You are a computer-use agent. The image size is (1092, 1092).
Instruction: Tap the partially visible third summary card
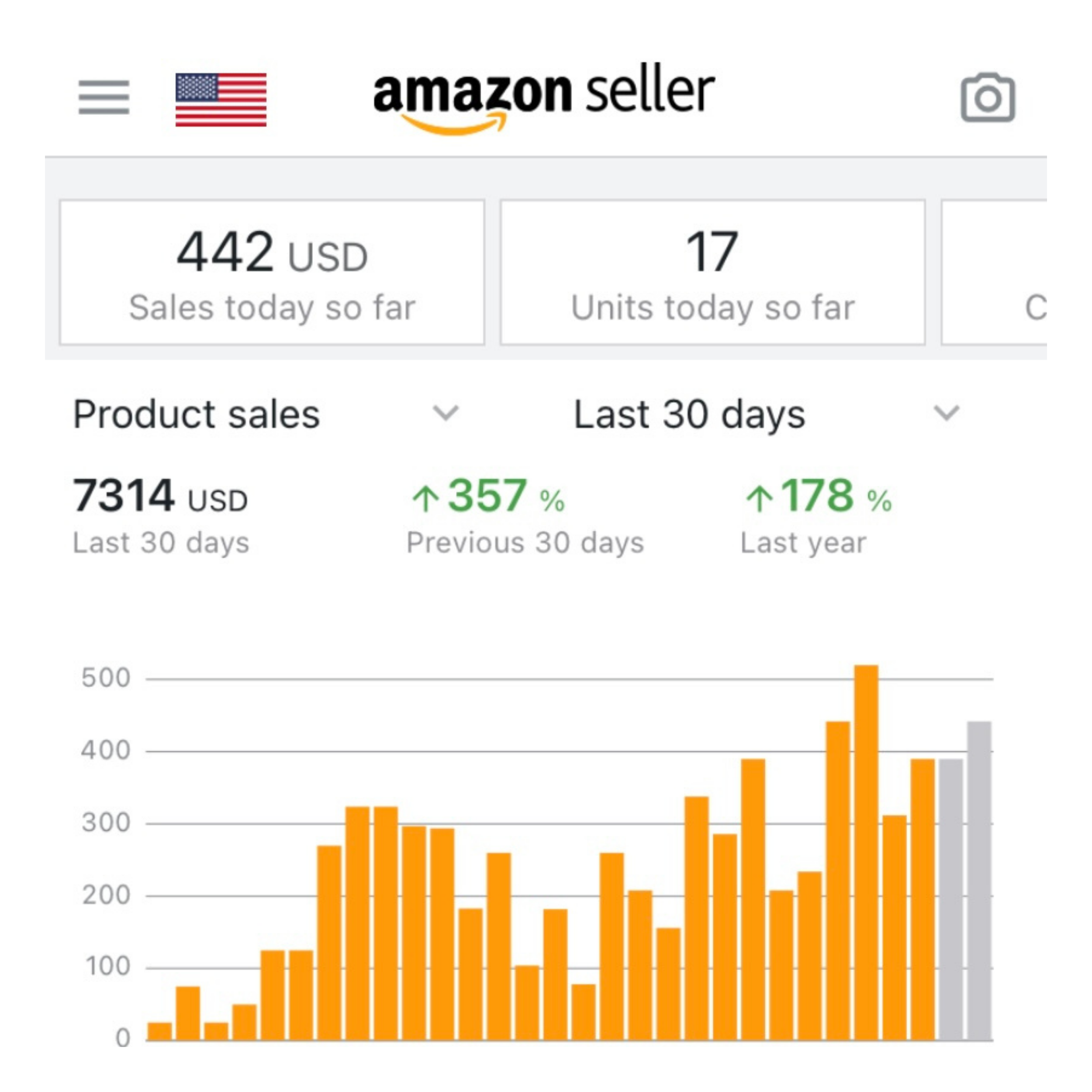[x=995, y=273]
